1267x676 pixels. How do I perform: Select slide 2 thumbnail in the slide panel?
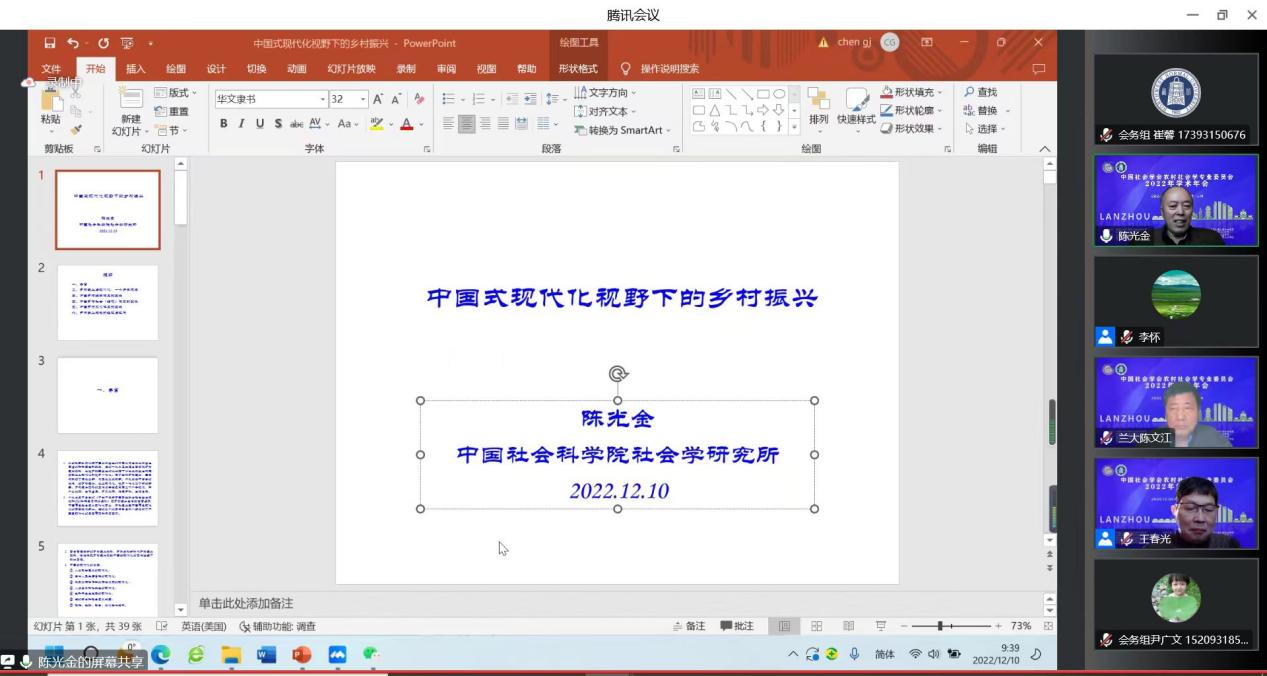pos(107,302)
